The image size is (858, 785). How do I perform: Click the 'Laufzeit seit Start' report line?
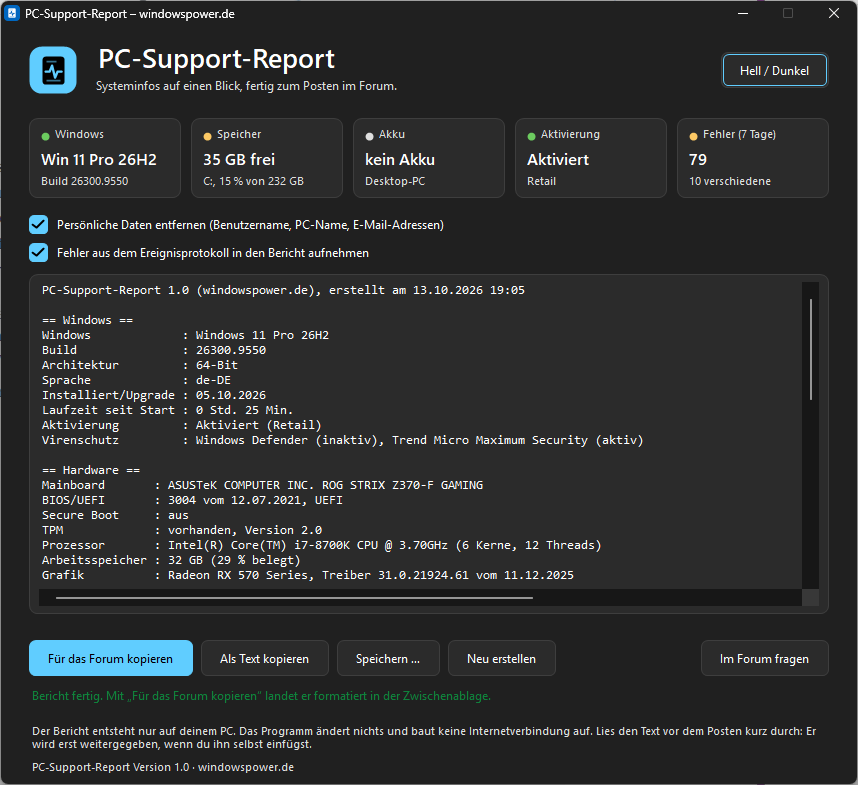167,410
